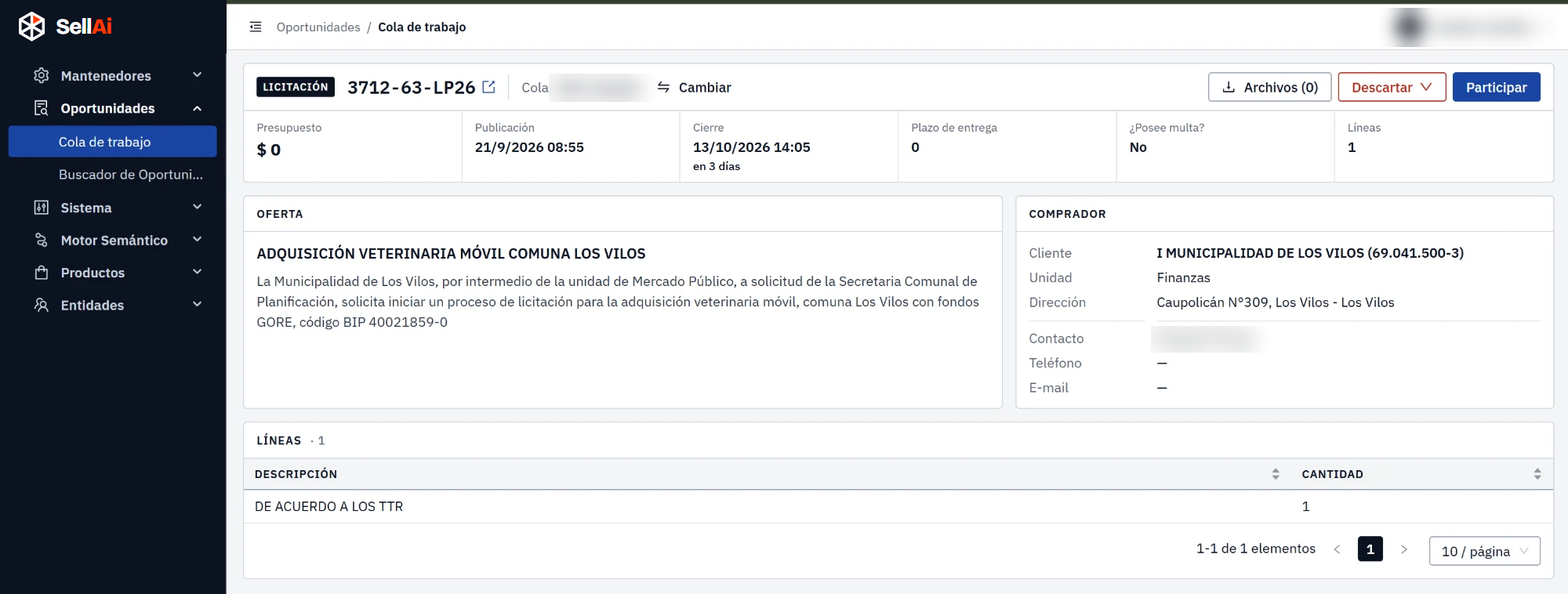Click the Motor Semántico icon
This screenshot has height=594, width=1568.
(42, 240)
